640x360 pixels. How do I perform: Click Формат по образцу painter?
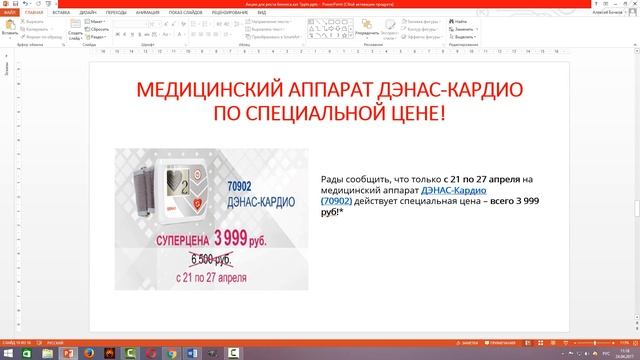coord(41,37)
